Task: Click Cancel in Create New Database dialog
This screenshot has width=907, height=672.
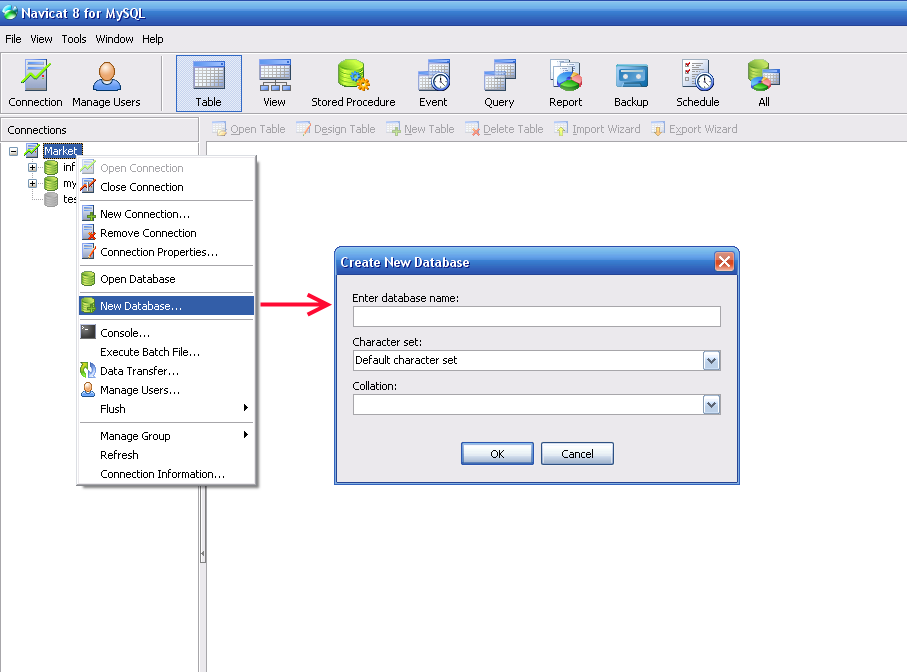Action: point(577,454)
